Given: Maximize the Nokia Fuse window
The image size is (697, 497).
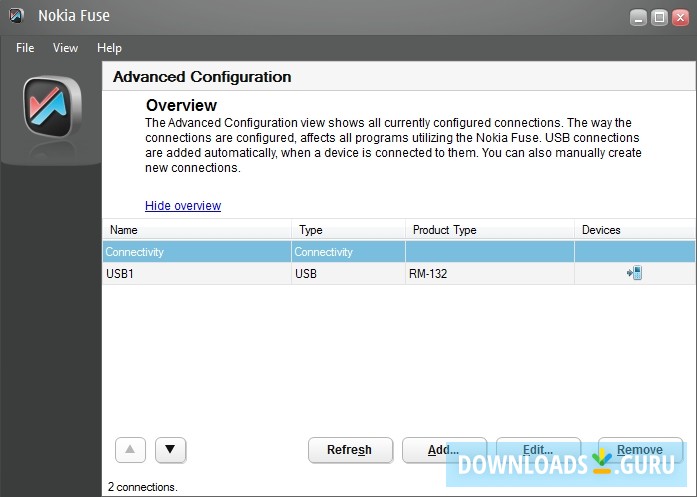Looking at the screenshot, I should [660, 18].
